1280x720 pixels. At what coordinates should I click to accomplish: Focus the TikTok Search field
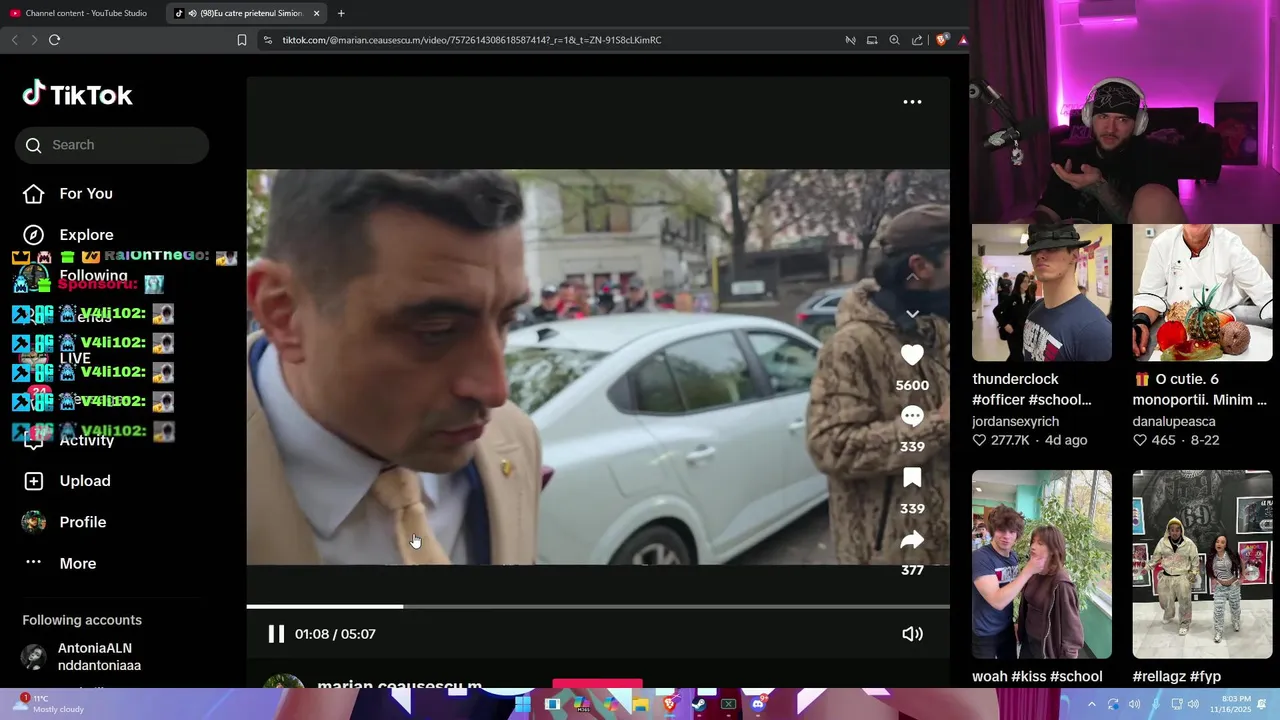coord(112,145)
